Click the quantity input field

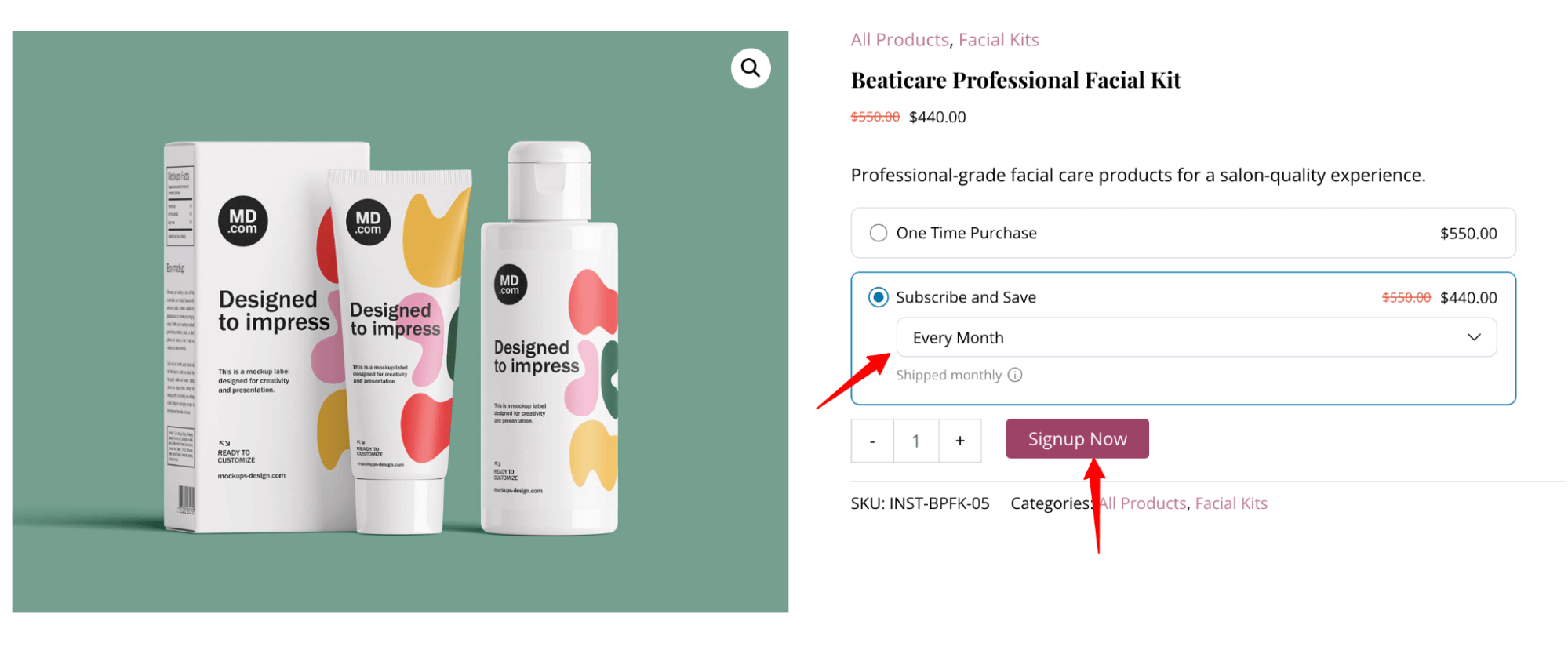coord(915,441)
